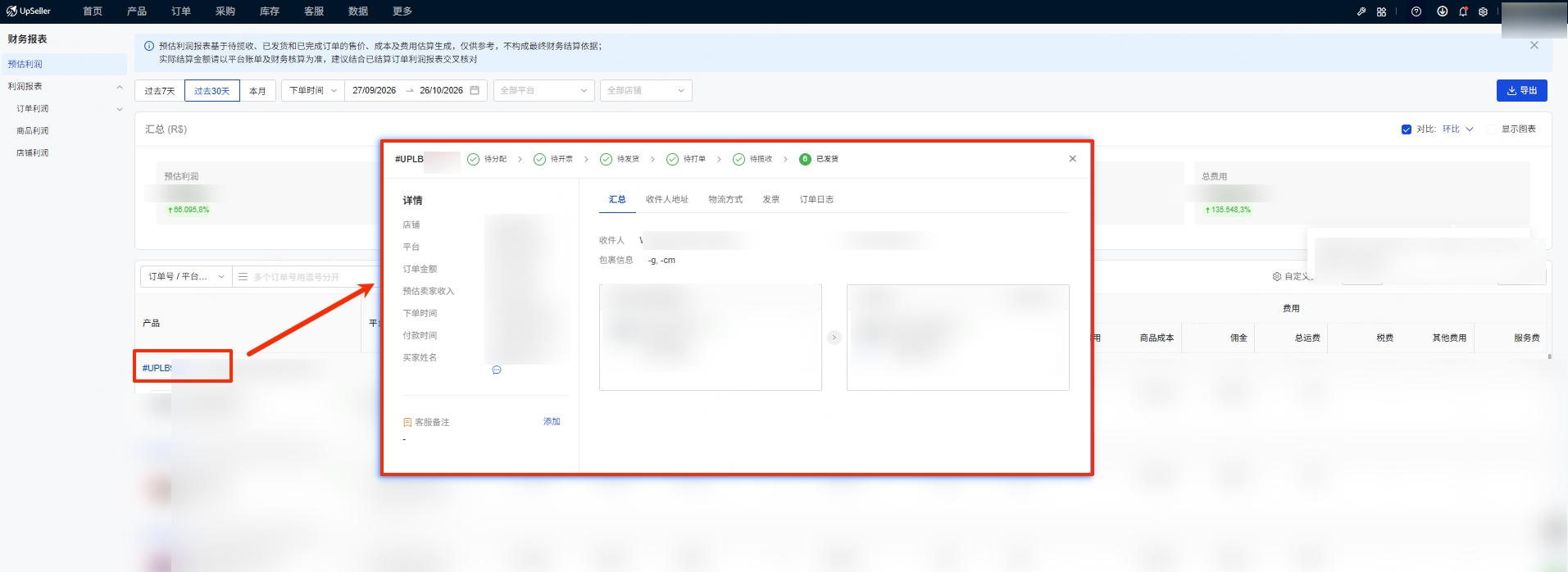1568x572 pixels.
Task: Click the 客服备注 note icon
Action: point(407,423)
